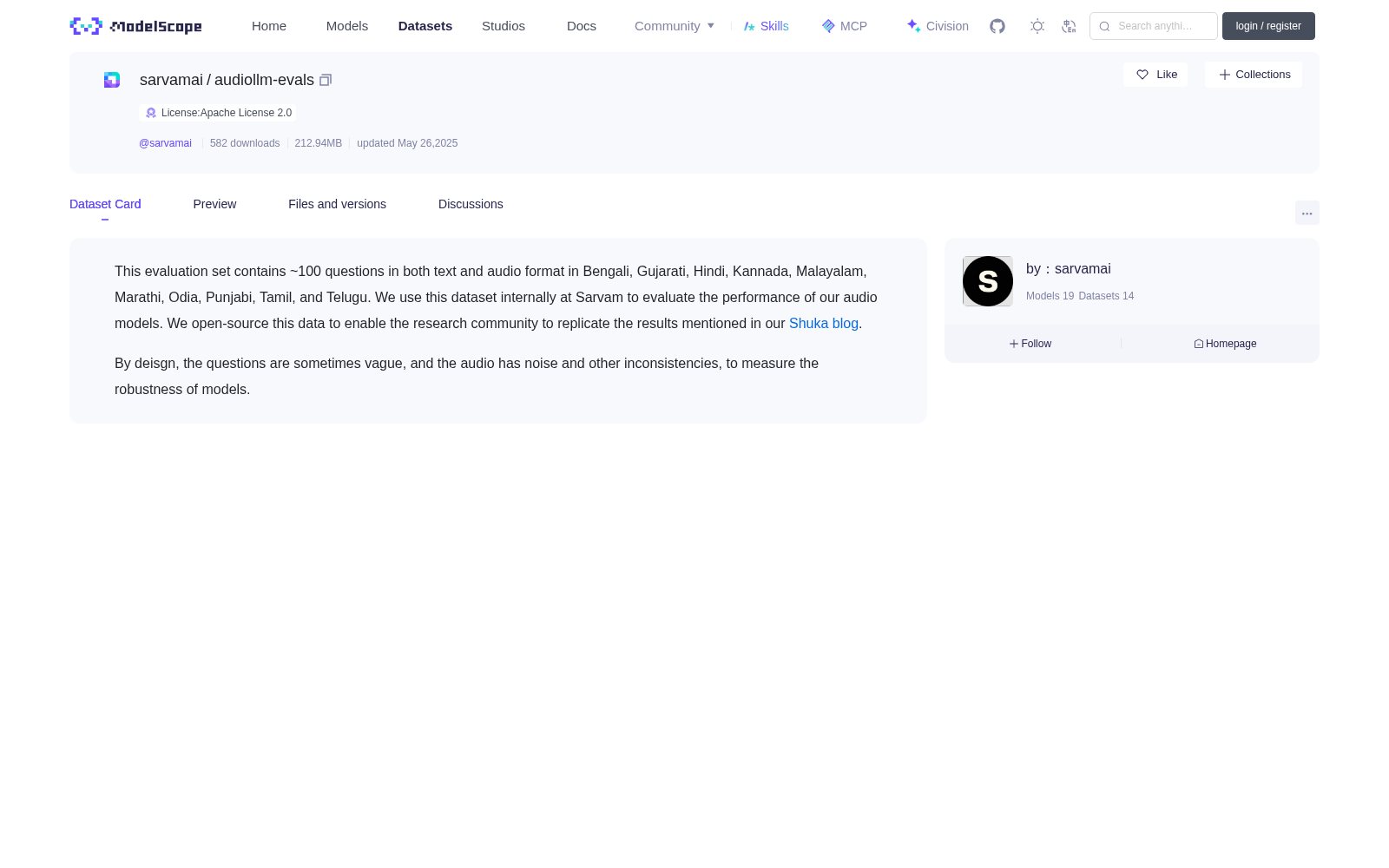Image resolution: width=1389 pixels, height=868 pixels.
Task: Switch to the Files and versions tab
Action: point(337,204)
